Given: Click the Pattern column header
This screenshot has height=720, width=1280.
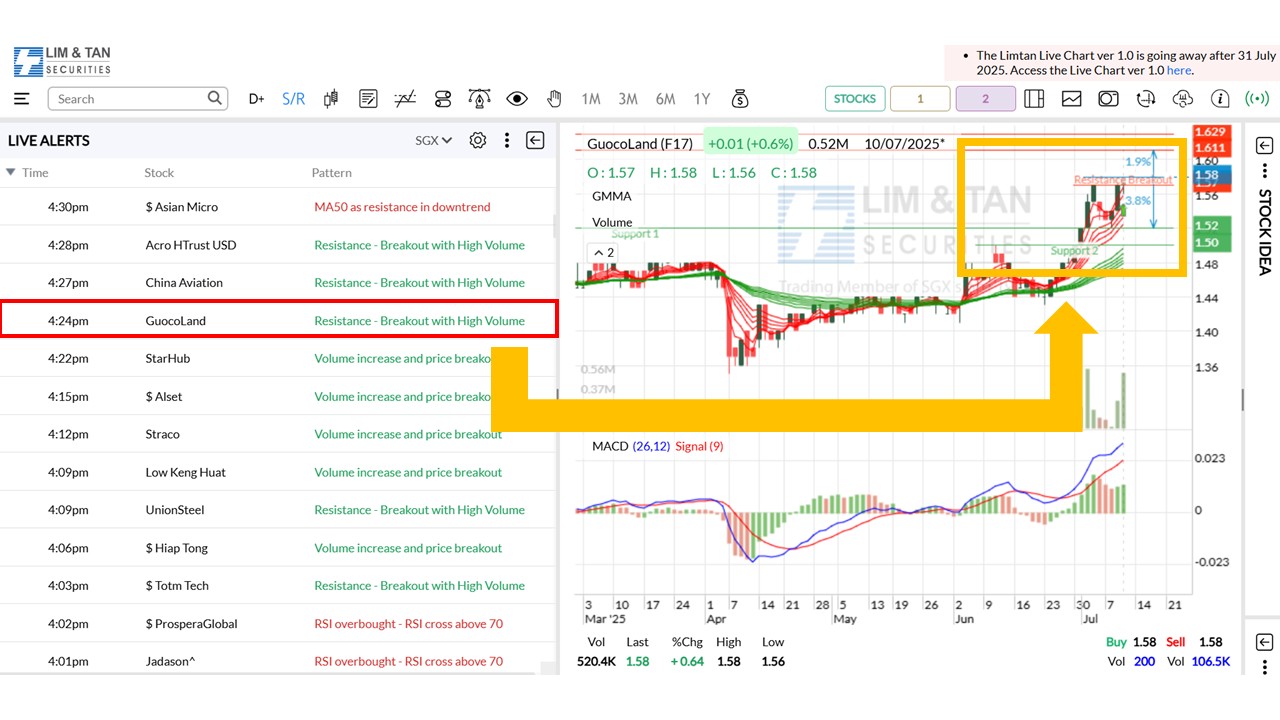Looking at the screenshot, I should [332, 172].
